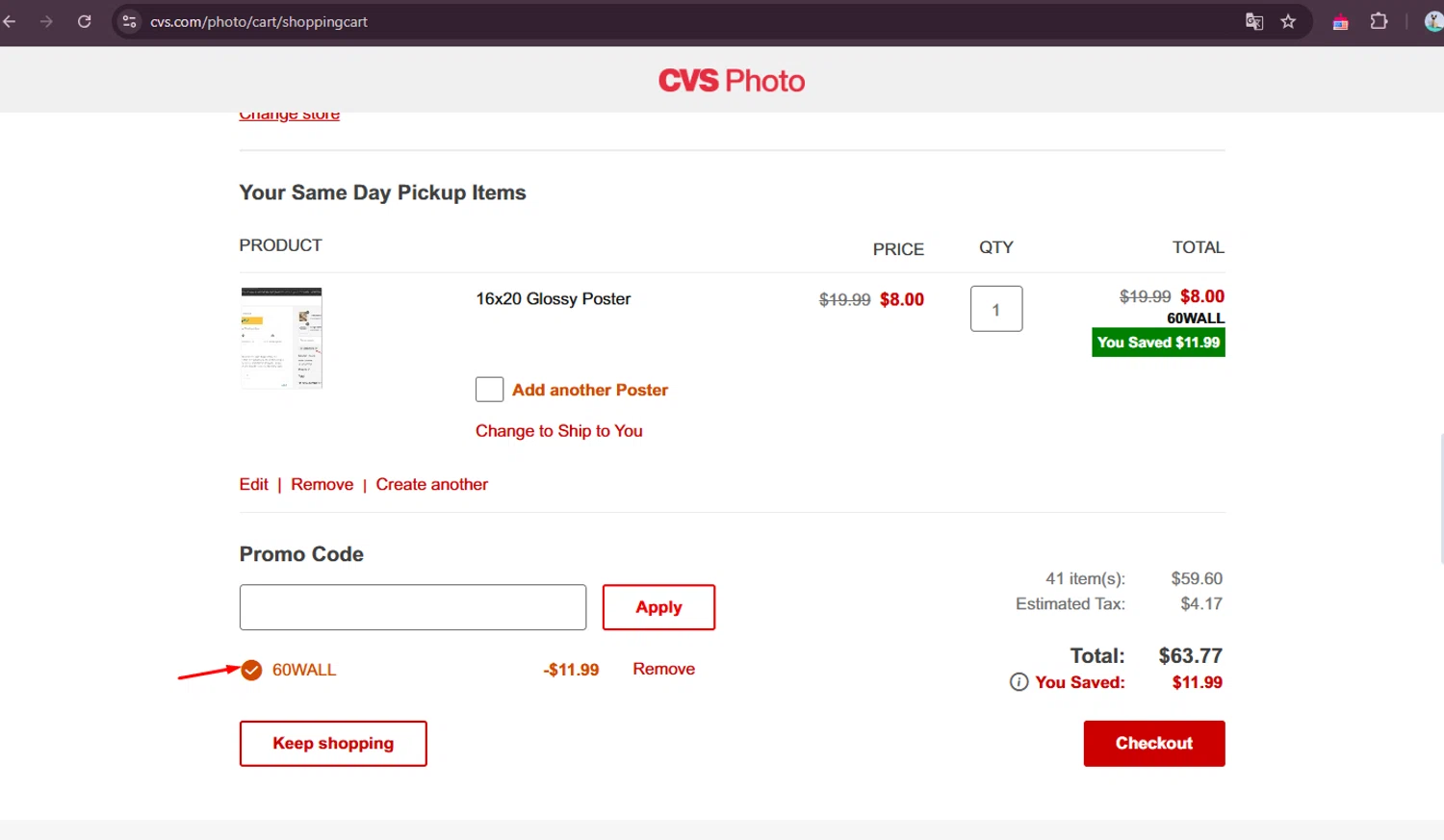
Task: Reload the page with refresh icon
Action: (84, 21)
